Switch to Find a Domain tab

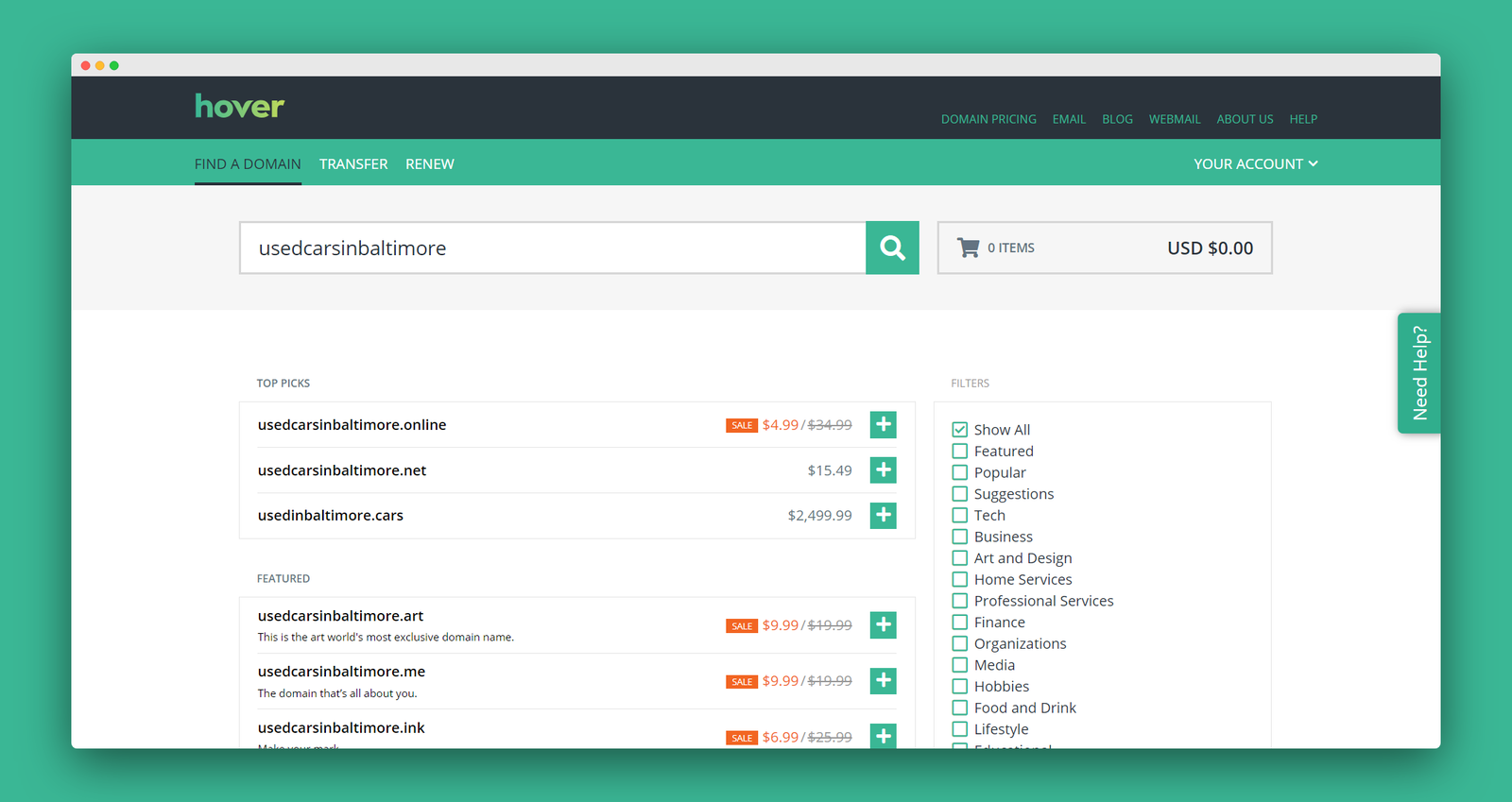[x=248, y=164]
